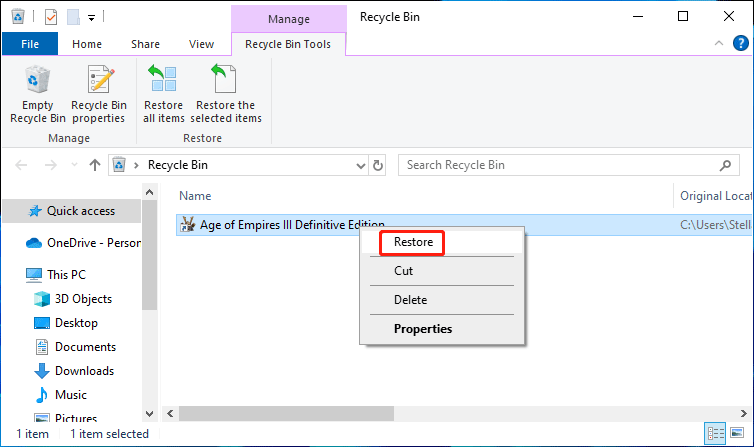Click navigation pane scroll up arrow
This screenshot has width=754, height=447.
(150, 192)
